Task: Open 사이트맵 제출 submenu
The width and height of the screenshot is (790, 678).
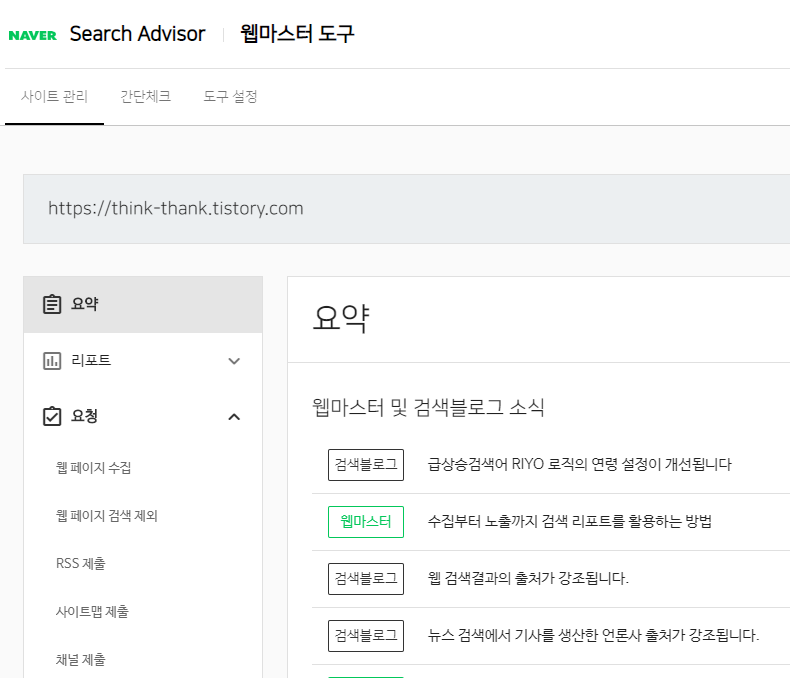Action: coord(92,612)
